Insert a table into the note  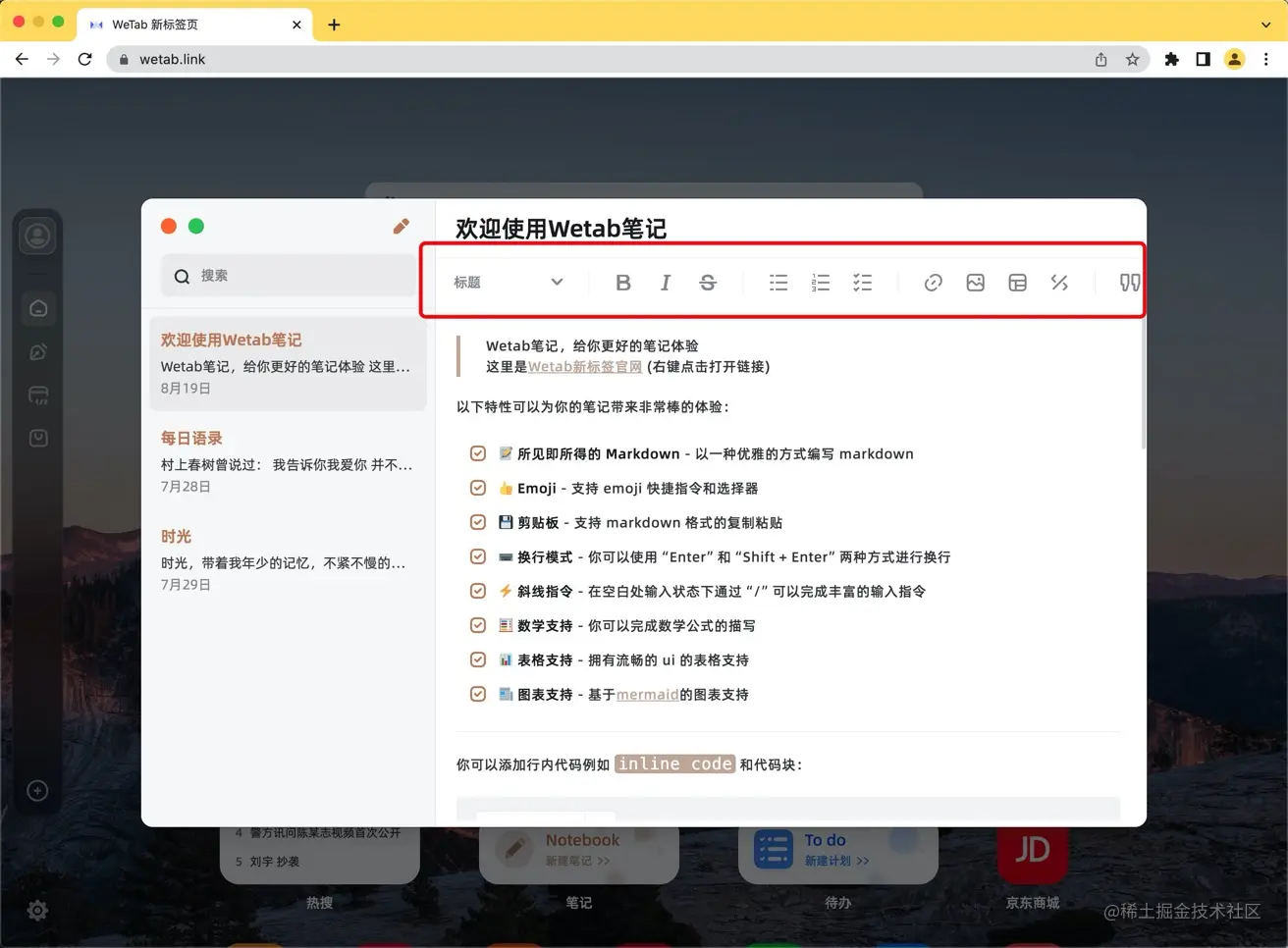[x=1018, y=283]
